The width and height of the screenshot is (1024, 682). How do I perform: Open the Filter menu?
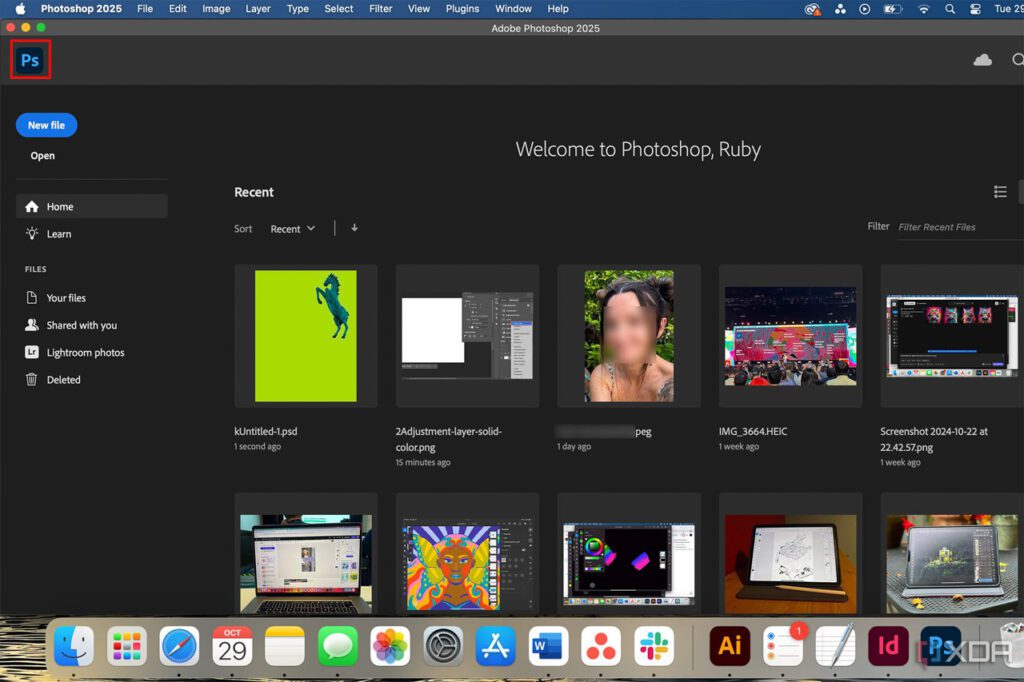tap(381, 8)
